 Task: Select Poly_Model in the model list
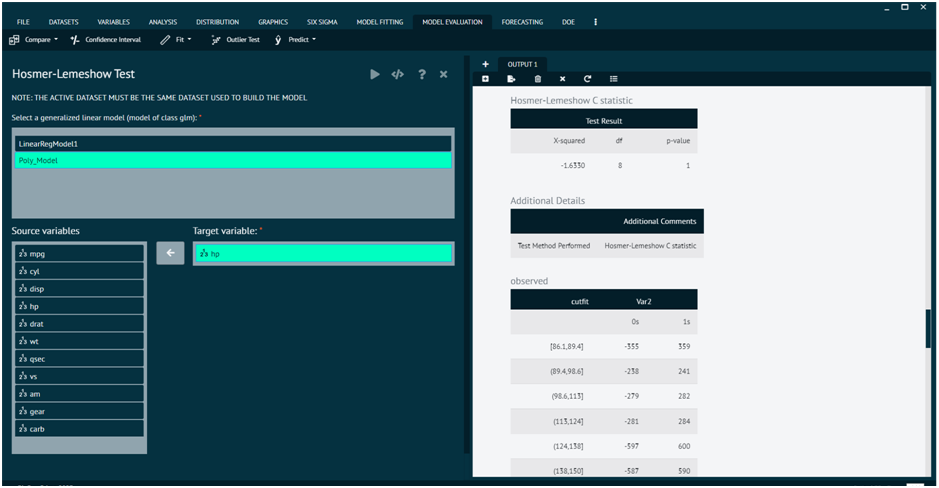[x=233, y=160]
